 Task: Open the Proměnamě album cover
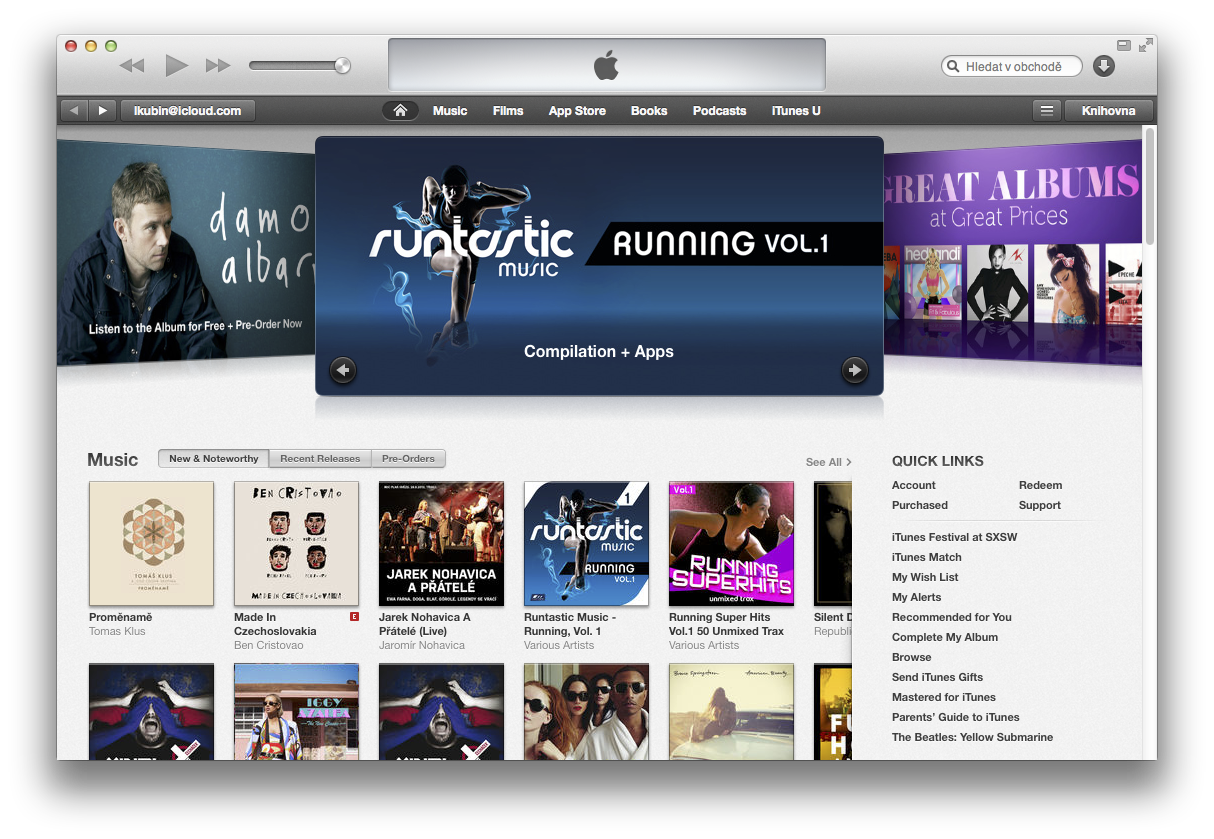[x=151, y=544]
